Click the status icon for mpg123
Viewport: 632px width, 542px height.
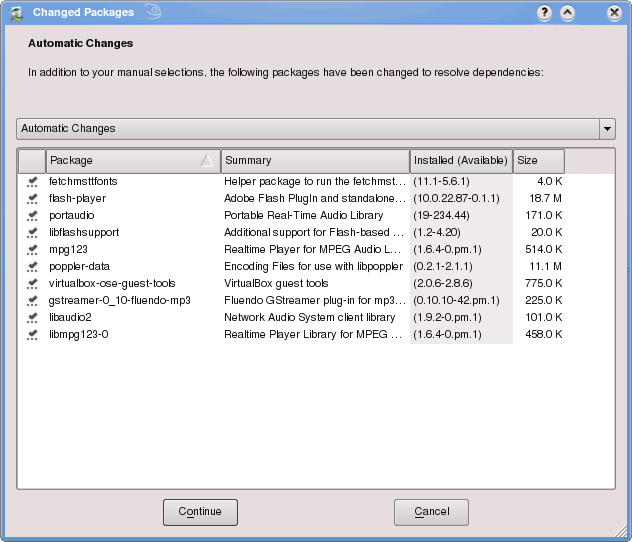click(x=32, y=250)
